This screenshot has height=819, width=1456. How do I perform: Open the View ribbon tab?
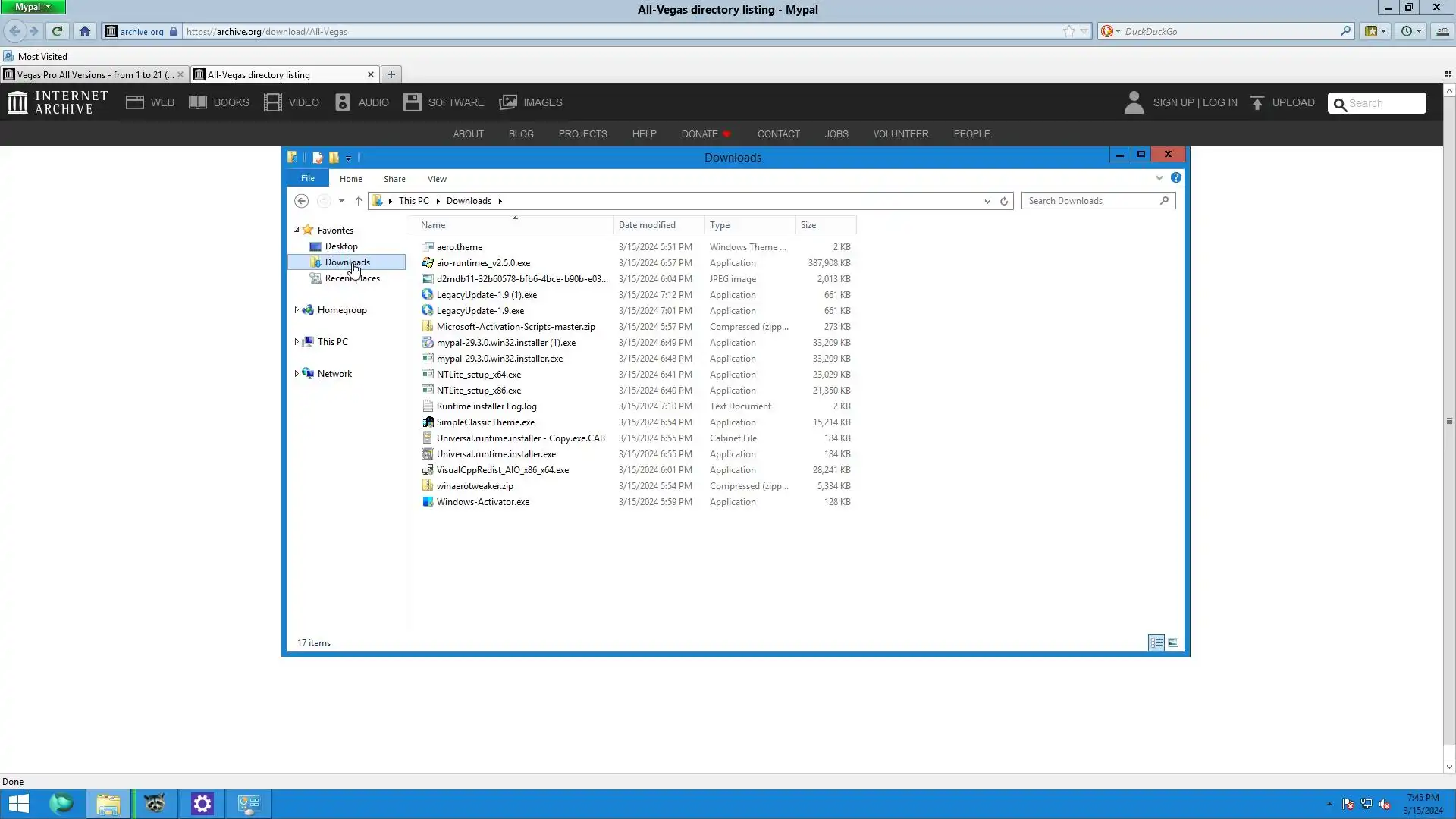(437, 179)
